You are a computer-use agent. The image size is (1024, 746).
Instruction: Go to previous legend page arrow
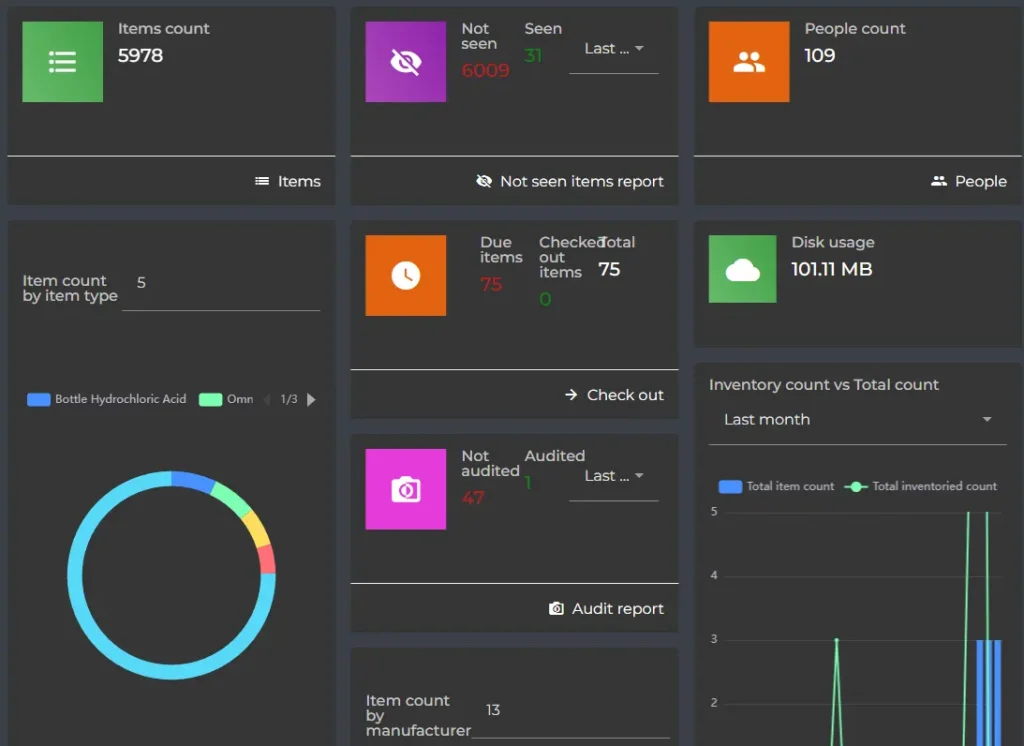click(266, 399)
